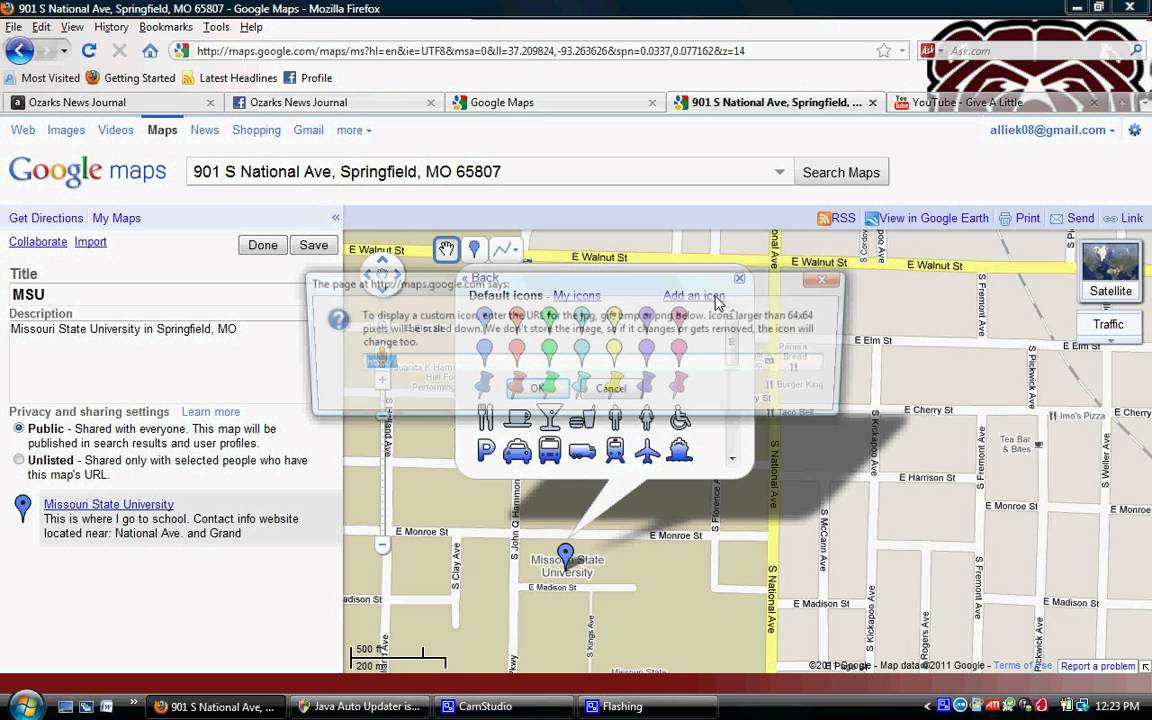Open Missouri State University placemark link in sidebar
This screenshot has height=720, width=1152.
(109, 504)
